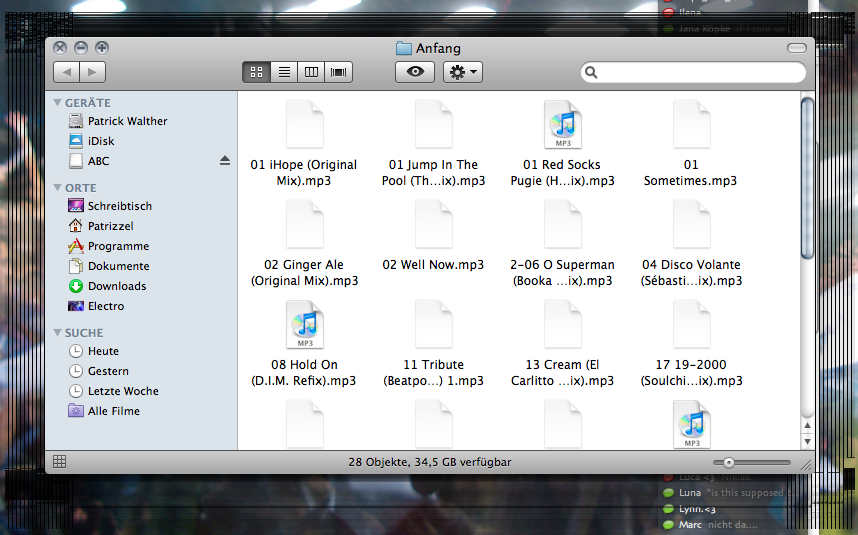Viewport: 858px width, 535px height.
Task: Switch to icon view mode
Action: pyautogui.click(x=256, y=72)
